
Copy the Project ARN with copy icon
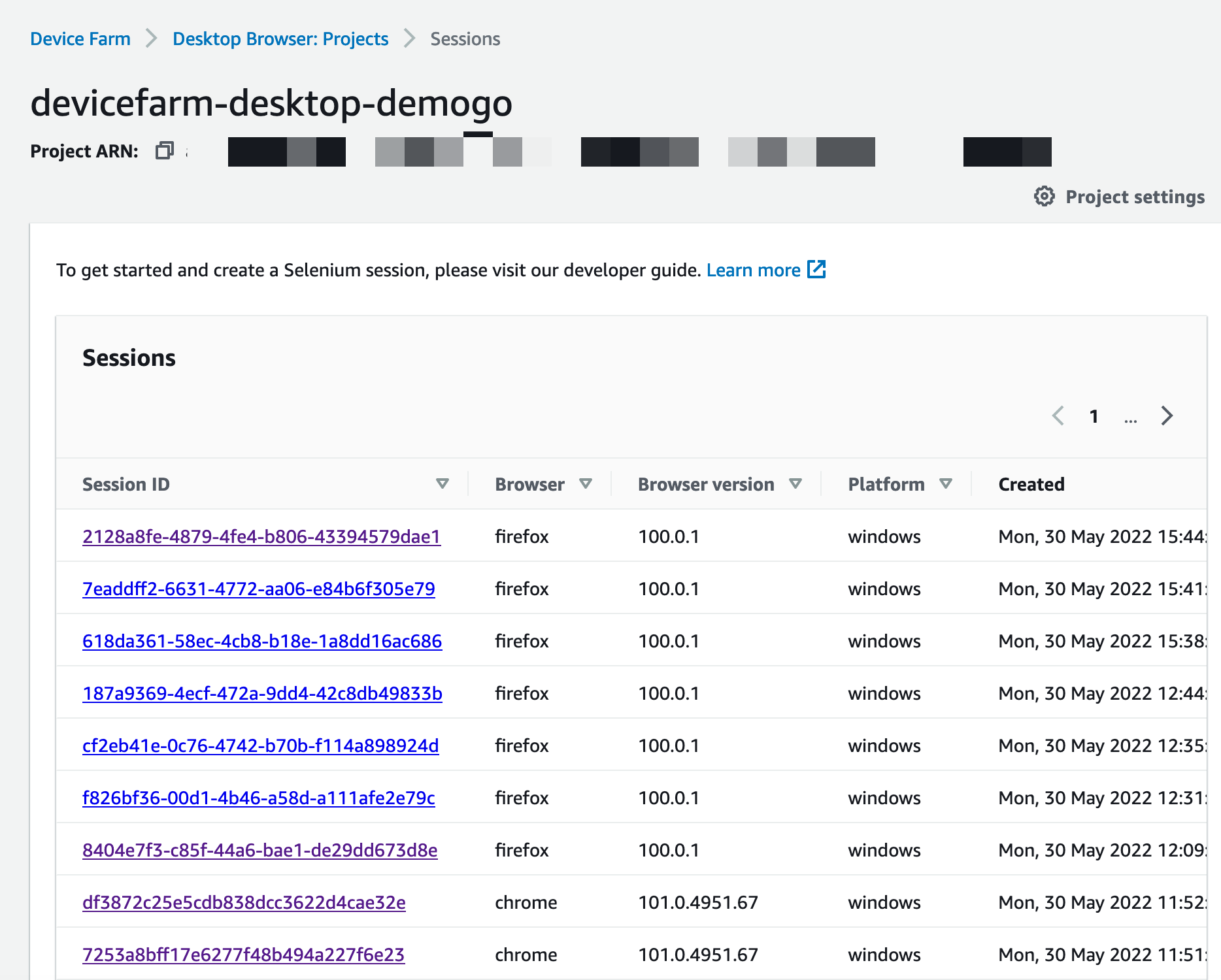165,151
